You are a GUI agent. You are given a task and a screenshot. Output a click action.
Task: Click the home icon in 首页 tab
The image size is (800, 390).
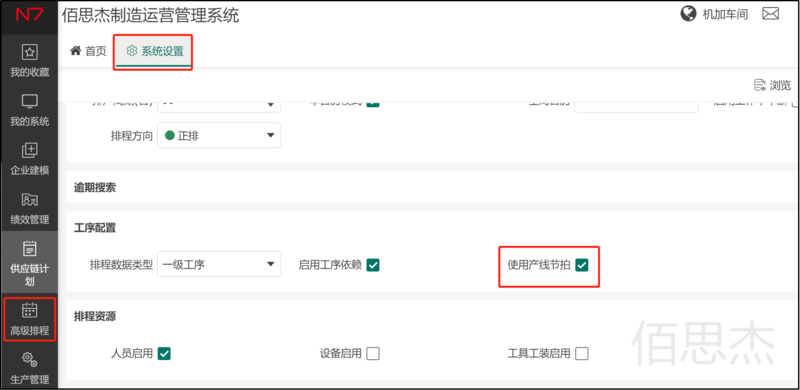tap(76, 51)
